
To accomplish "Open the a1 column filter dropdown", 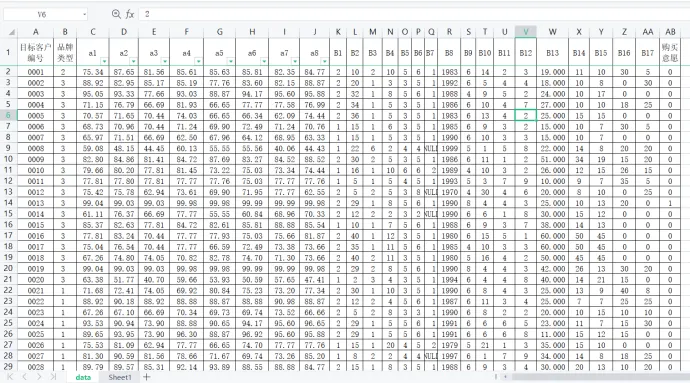I will [104, 61].
